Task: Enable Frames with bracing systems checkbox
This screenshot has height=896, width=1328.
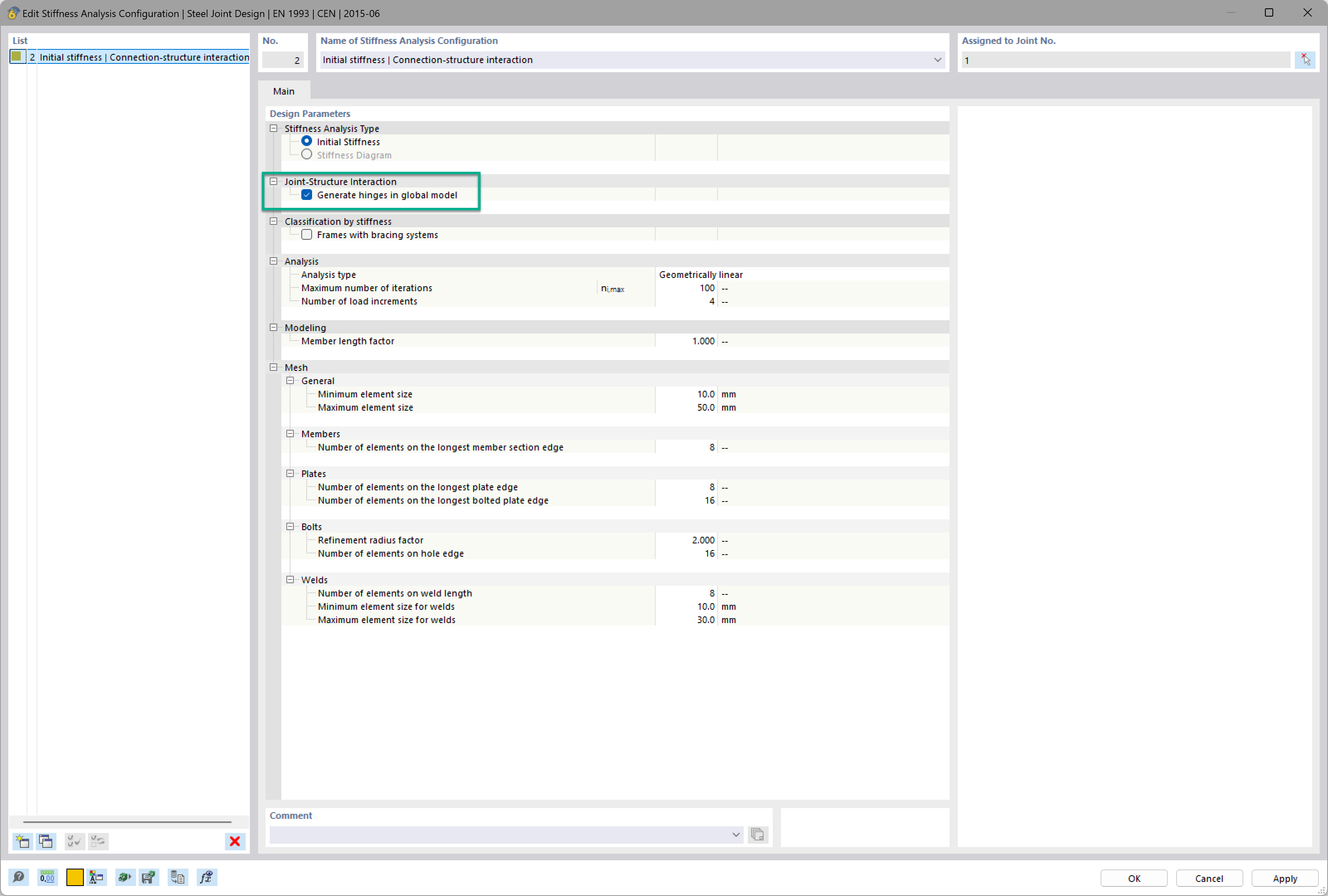Action: (x=307, y=235)
